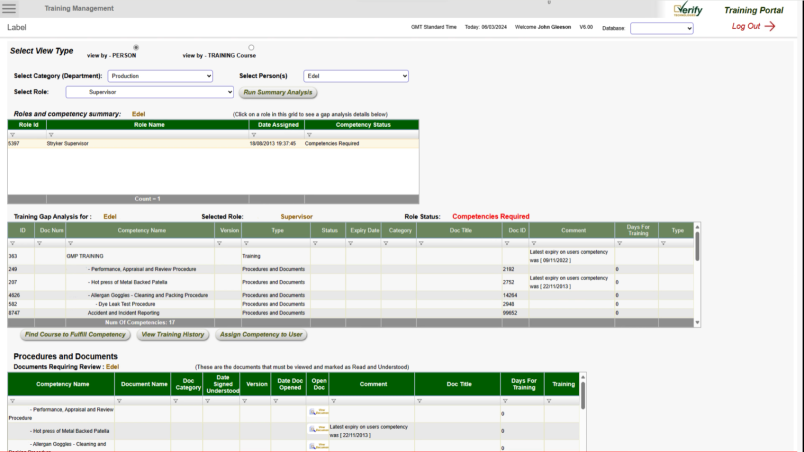Image resolution: width=804 pixels, height=452 pixels.
Task: Open document for Hot press of Metal Backed Patella
Action: (318, 428)
